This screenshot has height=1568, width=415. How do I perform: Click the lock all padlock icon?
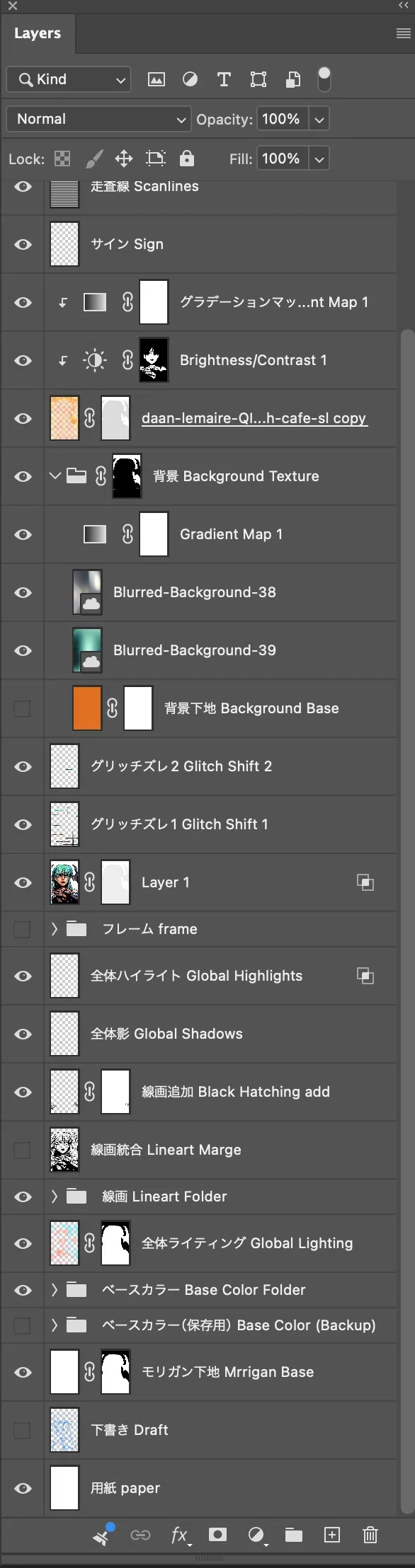(x=186, y=158)
